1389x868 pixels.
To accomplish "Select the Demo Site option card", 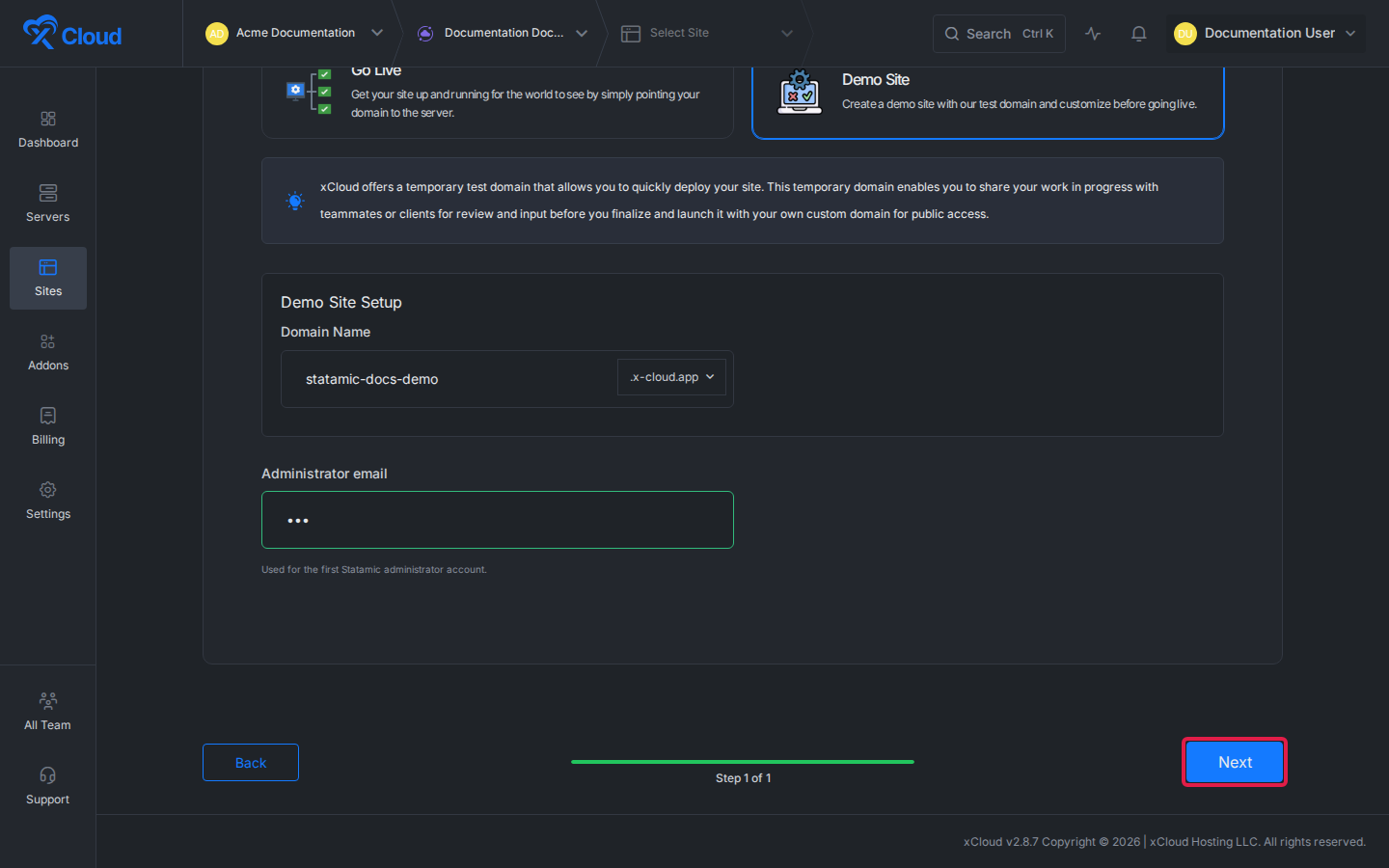I will 988,102.
